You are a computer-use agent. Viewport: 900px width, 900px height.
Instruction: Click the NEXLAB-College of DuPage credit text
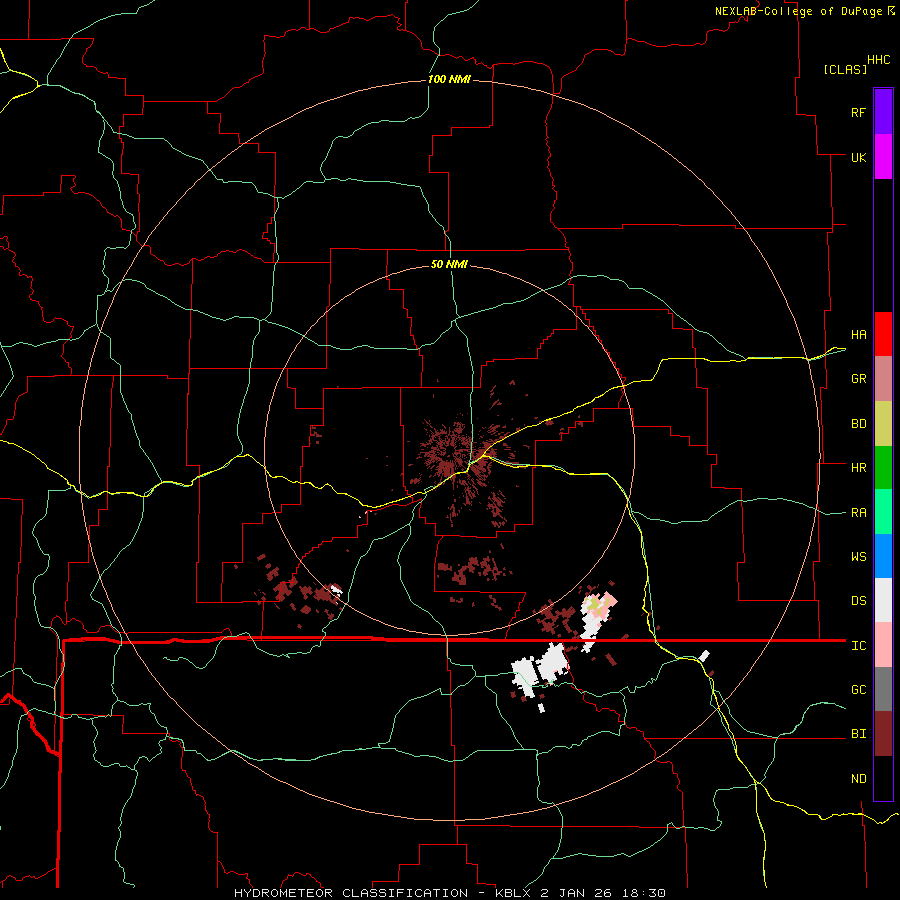click(x=798, y=11)
